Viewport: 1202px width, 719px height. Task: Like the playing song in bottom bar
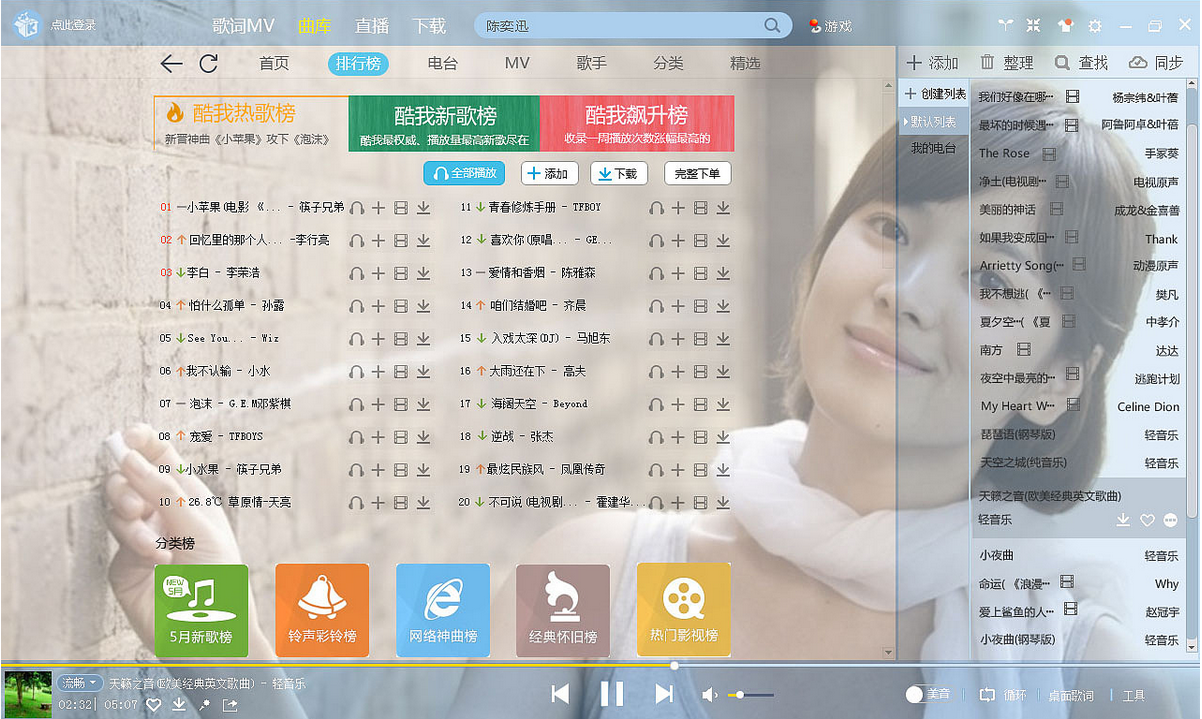click(x=153, y=705)
